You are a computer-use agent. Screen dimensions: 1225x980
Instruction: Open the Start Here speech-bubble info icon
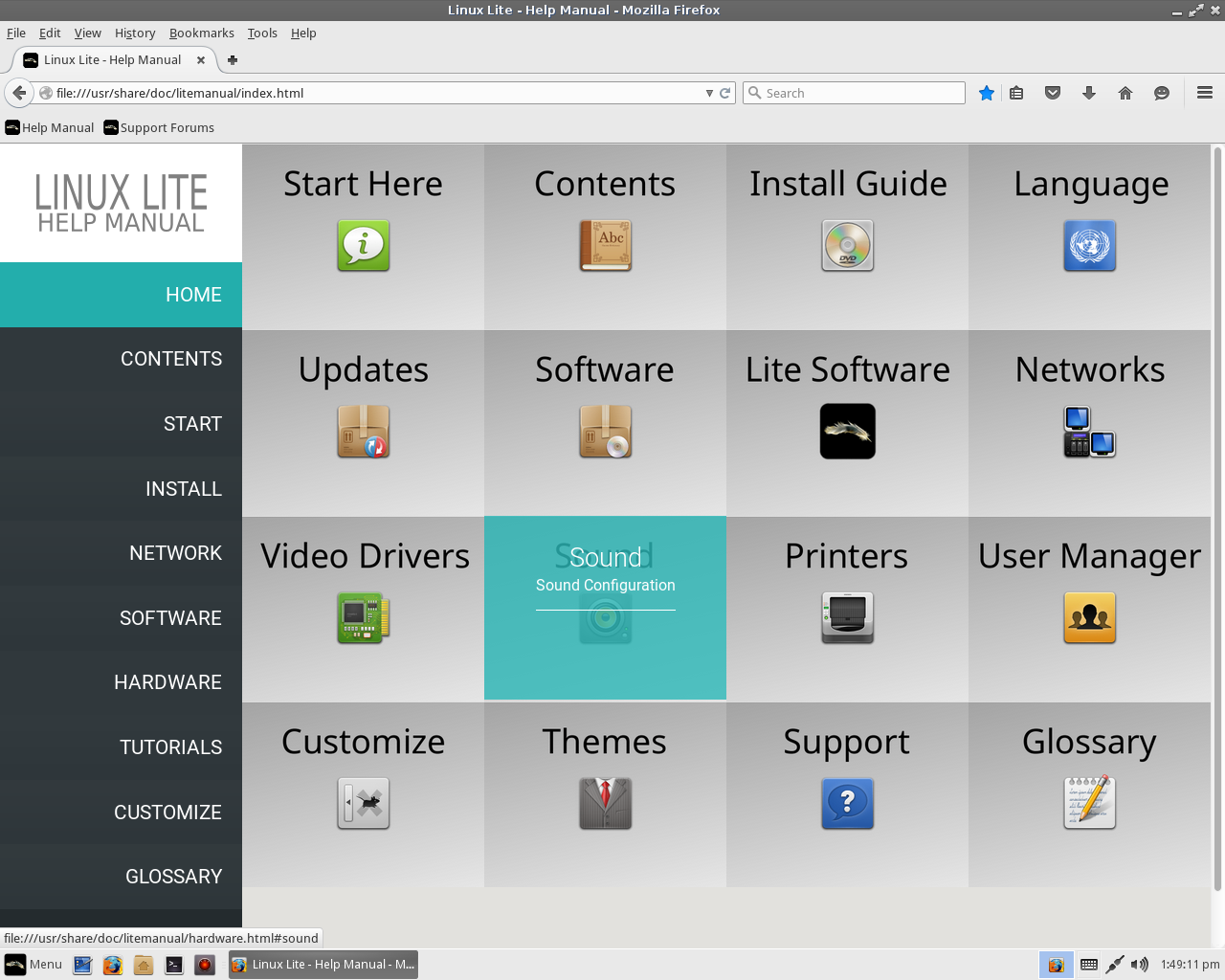pos(363,246)
